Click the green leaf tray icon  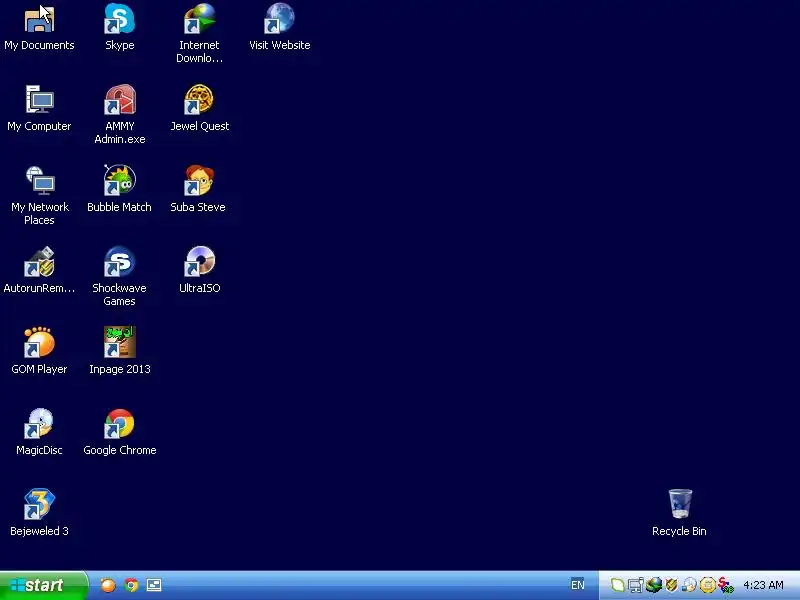[617, 585]
